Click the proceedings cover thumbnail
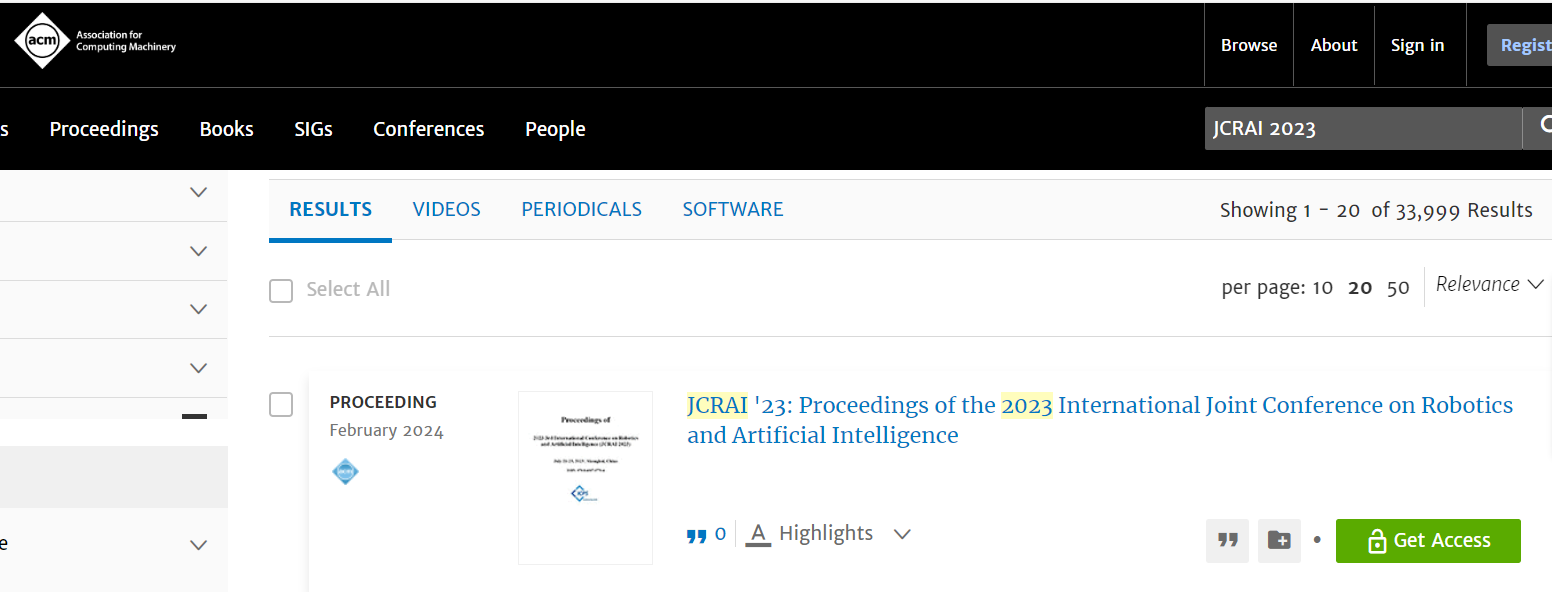This screenshot has width=1552, height=592. [585, 478]
